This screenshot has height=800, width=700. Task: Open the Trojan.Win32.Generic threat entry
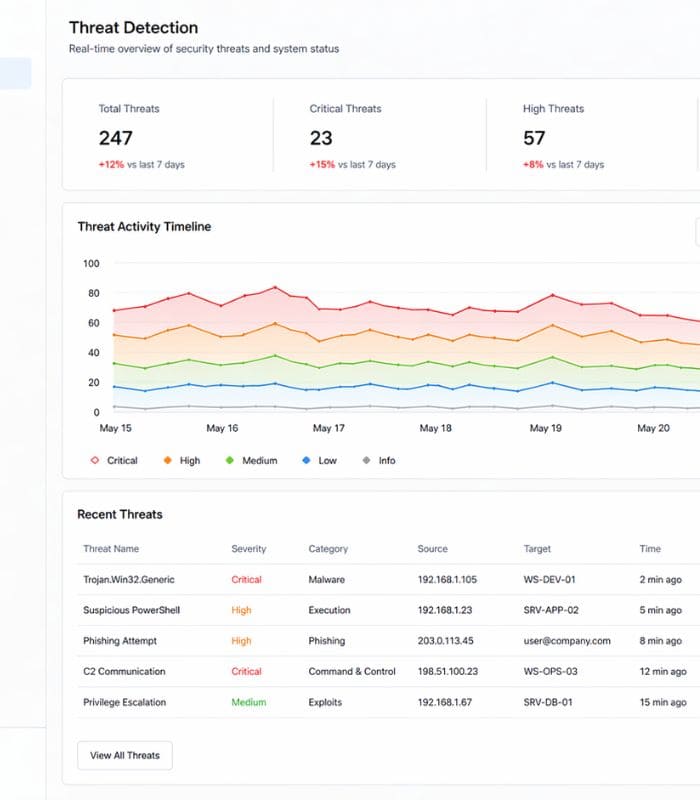[x=130, y=580]
